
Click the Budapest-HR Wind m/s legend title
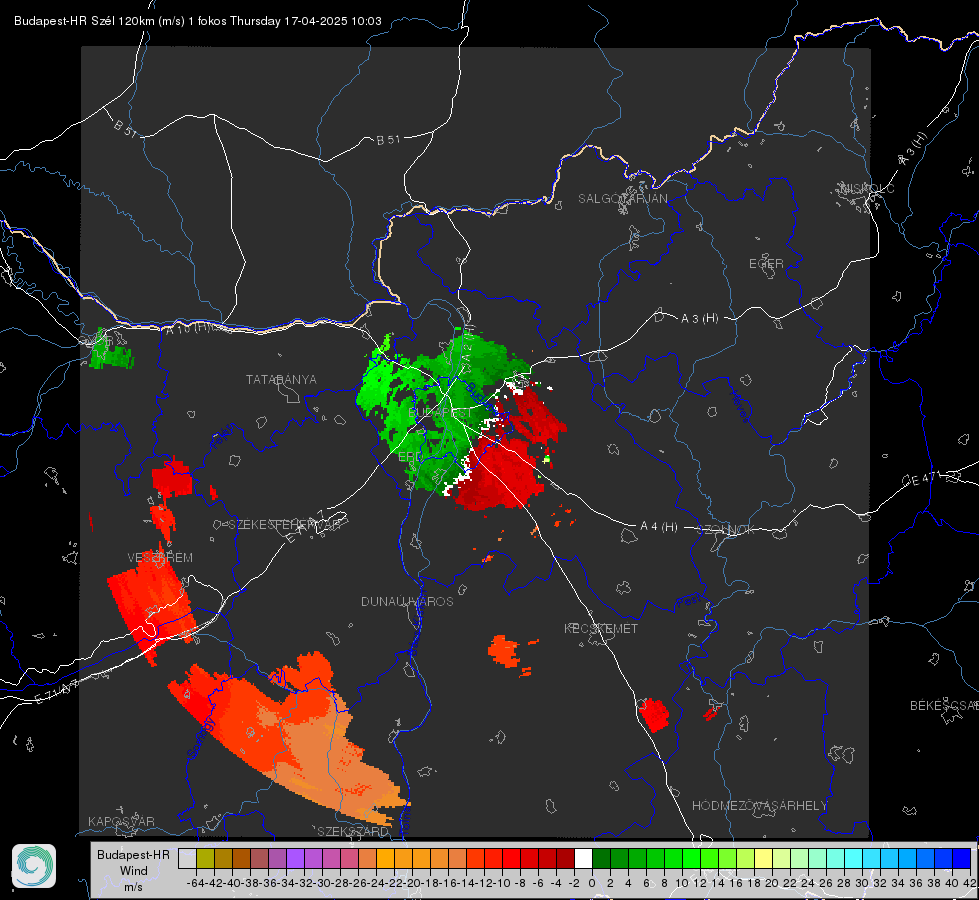coord(134,871)
